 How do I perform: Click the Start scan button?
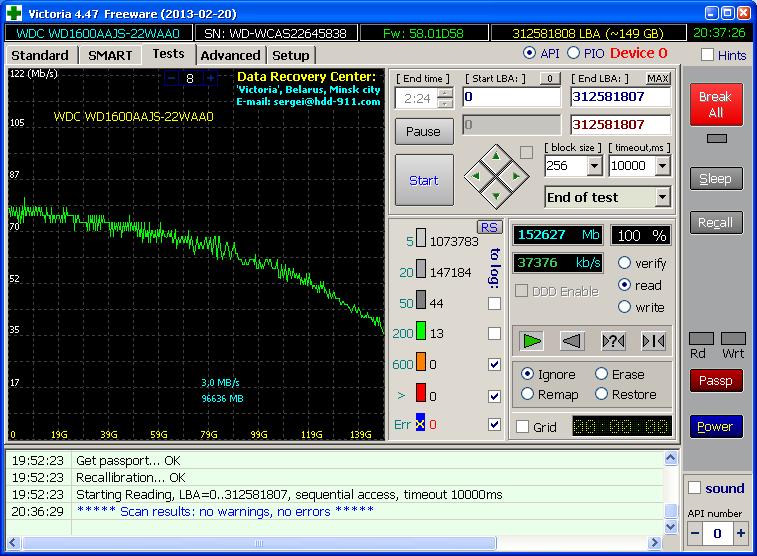coord(424,181)
